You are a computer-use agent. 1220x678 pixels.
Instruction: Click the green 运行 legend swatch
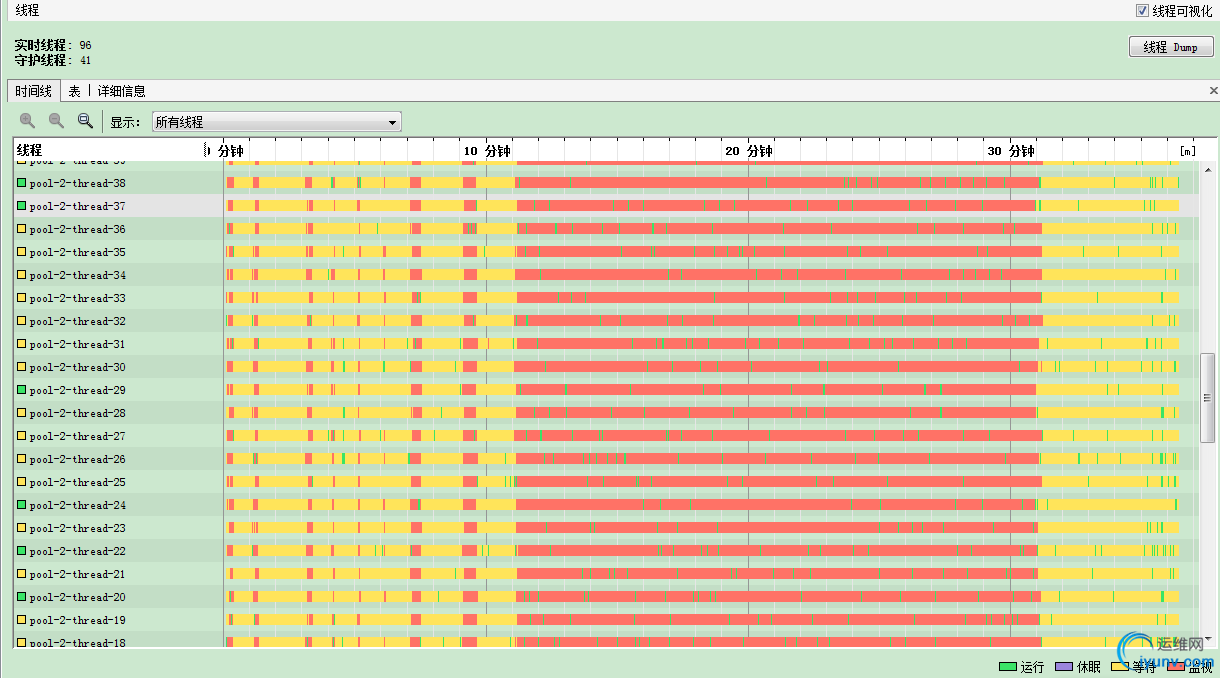[x=1008, y=666]
